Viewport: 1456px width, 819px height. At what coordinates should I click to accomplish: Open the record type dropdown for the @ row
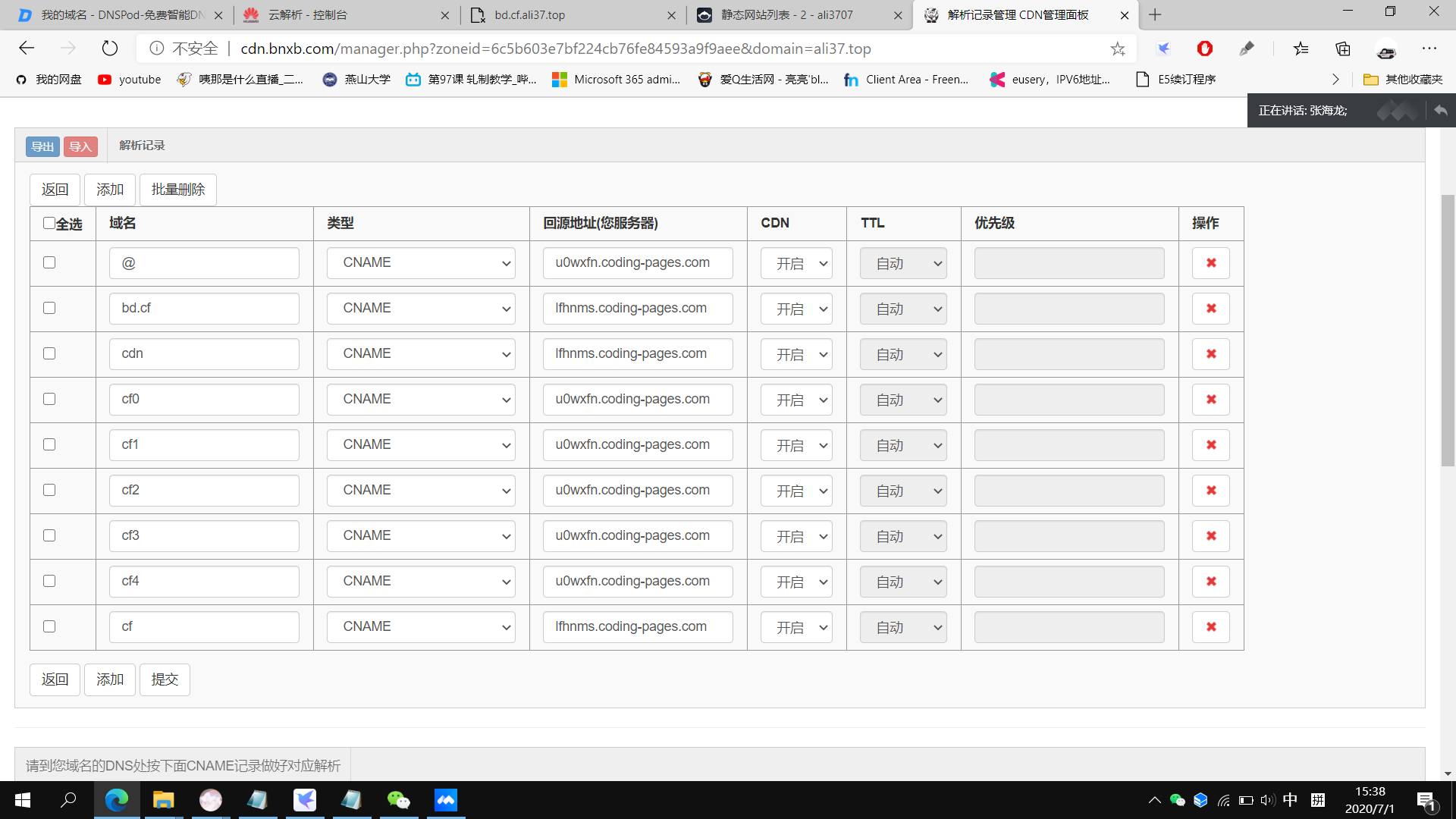point(421,263)
